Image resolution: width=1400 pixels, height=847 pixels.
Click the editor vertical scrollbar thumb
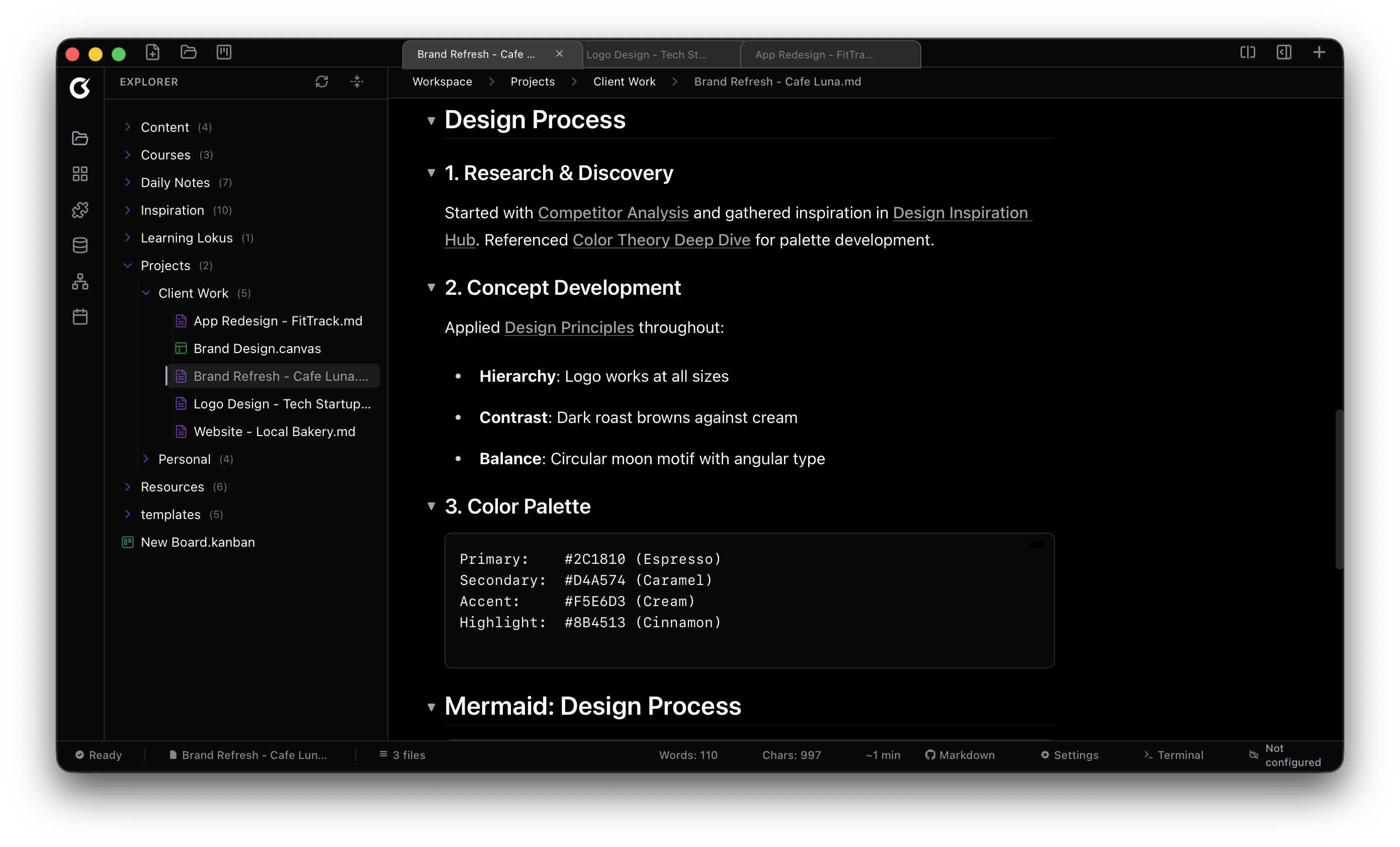click(1339, 489)
